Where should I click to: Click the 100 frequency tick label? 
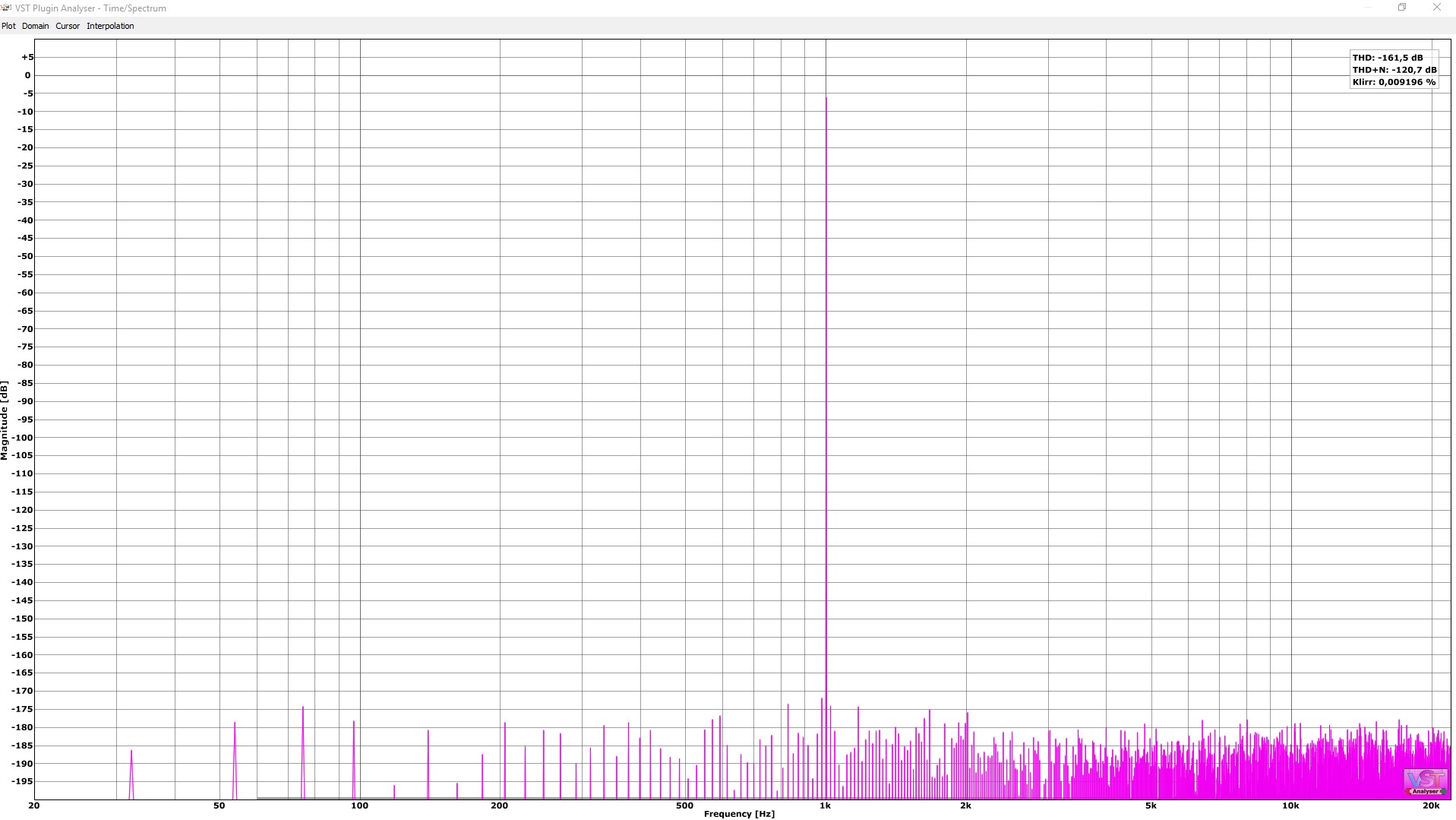click(x=359, y=806)
